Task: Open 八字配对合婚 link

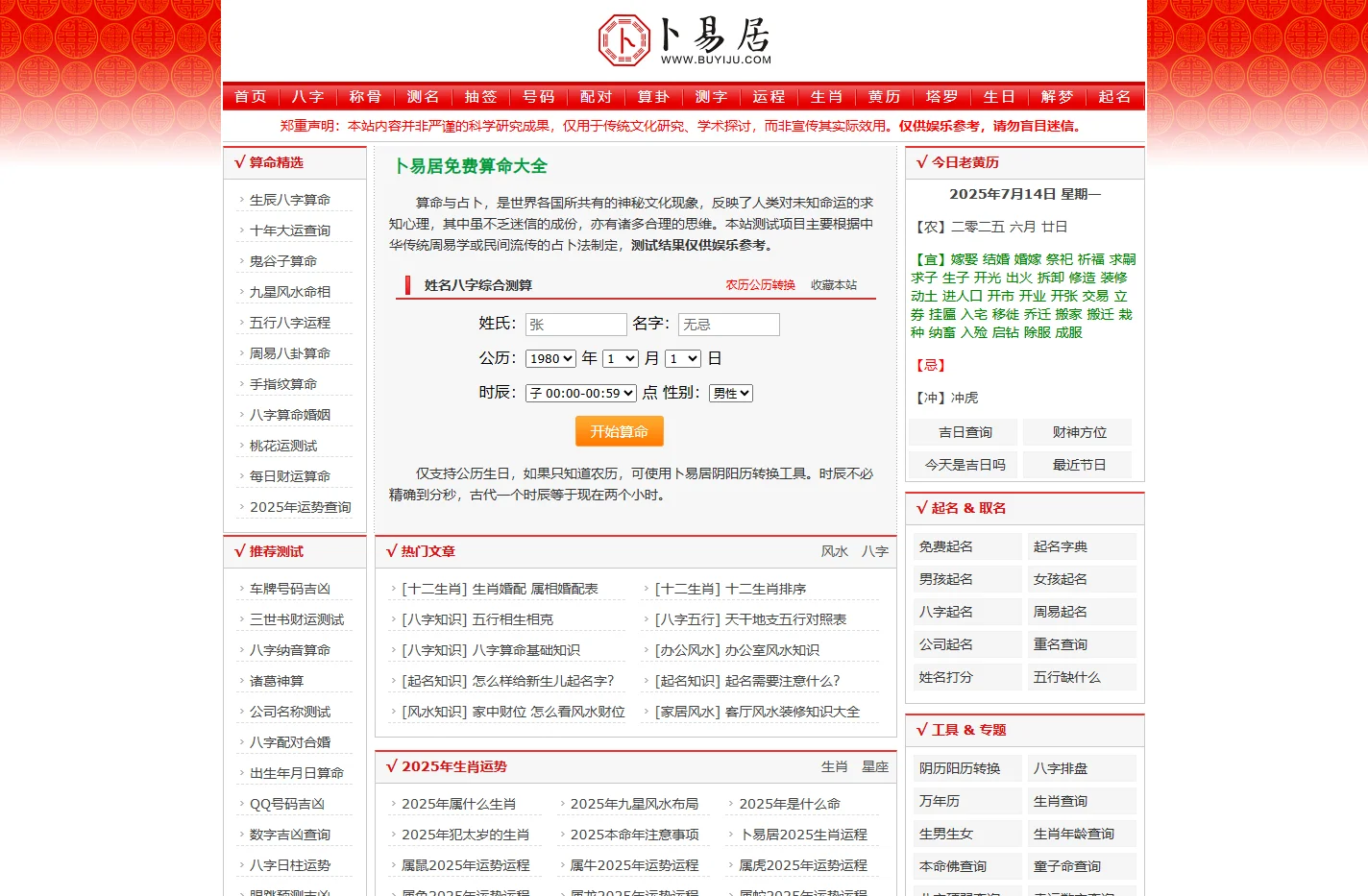Action: [x=290, y=742]
